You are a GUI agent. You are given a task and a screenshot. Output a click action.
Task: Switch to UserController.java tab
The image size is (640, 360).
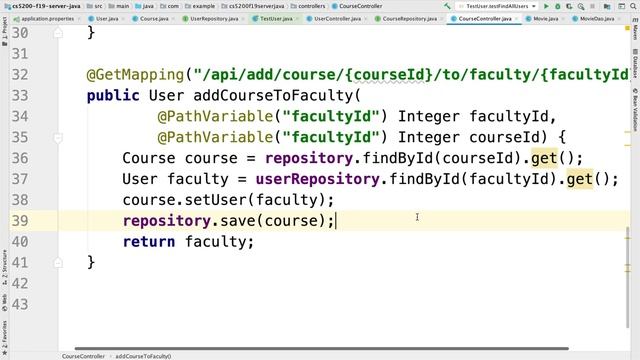click(337, 19)
